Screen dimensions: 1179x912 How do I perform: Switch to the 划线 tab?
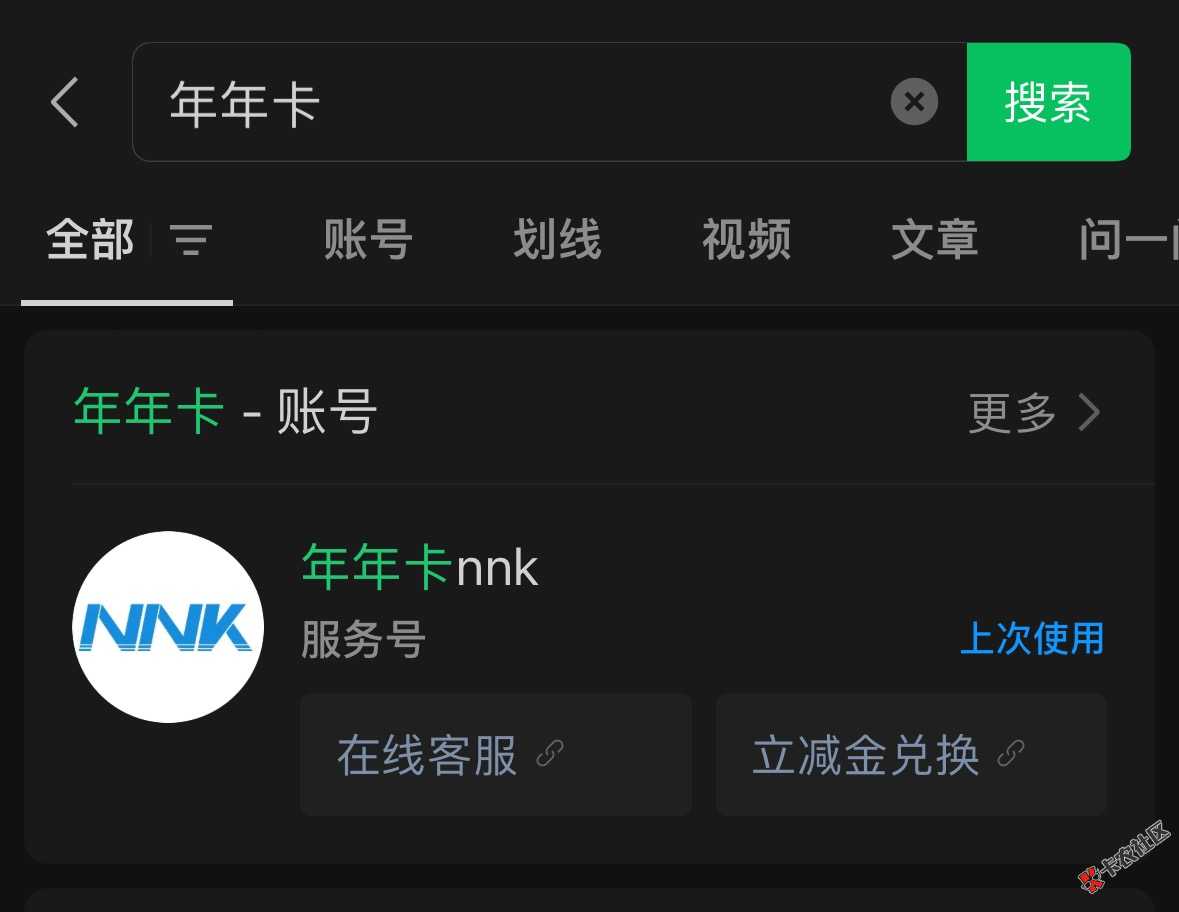point(557,240)
